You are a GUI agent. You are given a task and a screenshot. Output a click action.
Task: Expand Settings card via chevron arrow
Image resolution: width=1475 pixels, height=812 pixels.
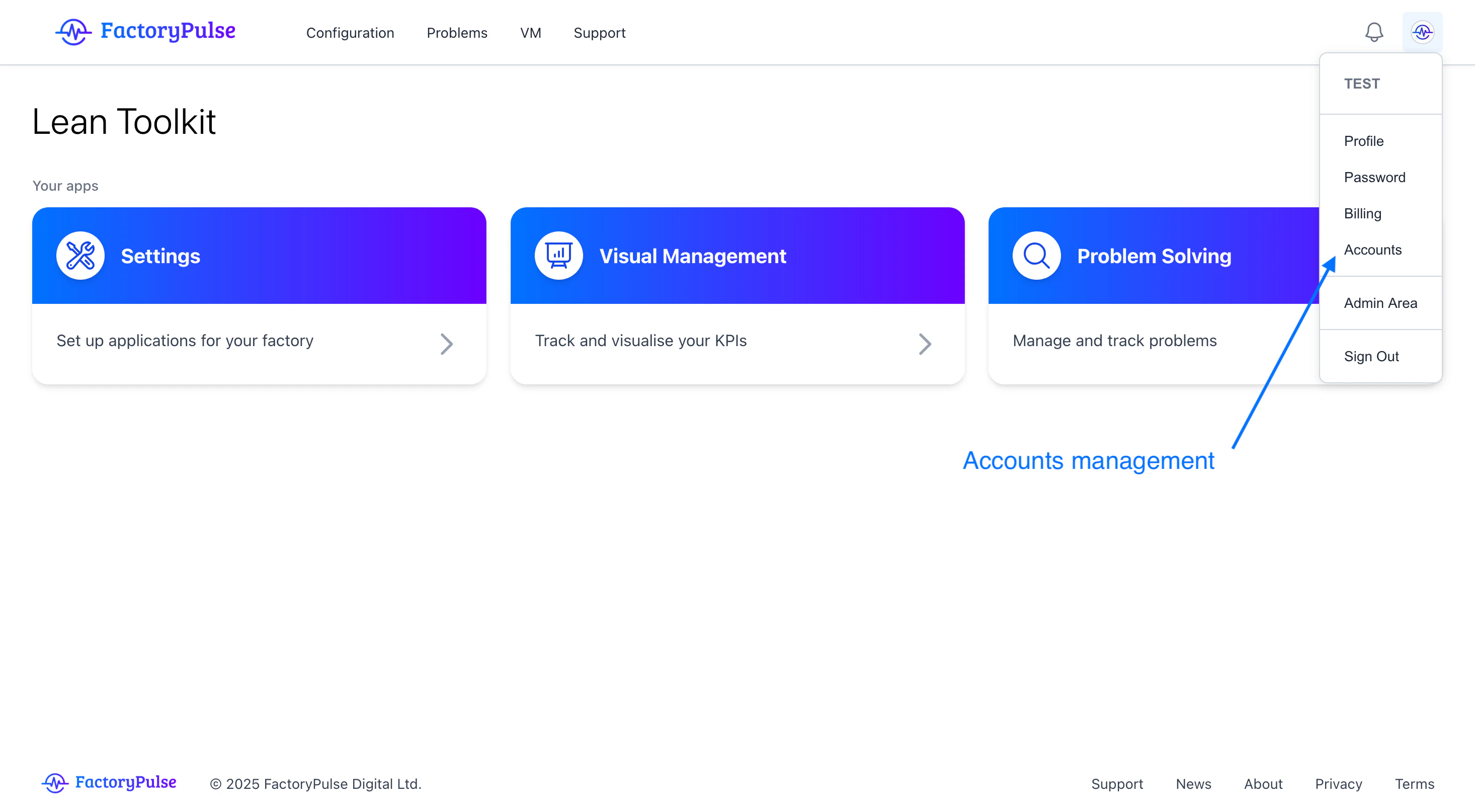(x=447, y=344)
